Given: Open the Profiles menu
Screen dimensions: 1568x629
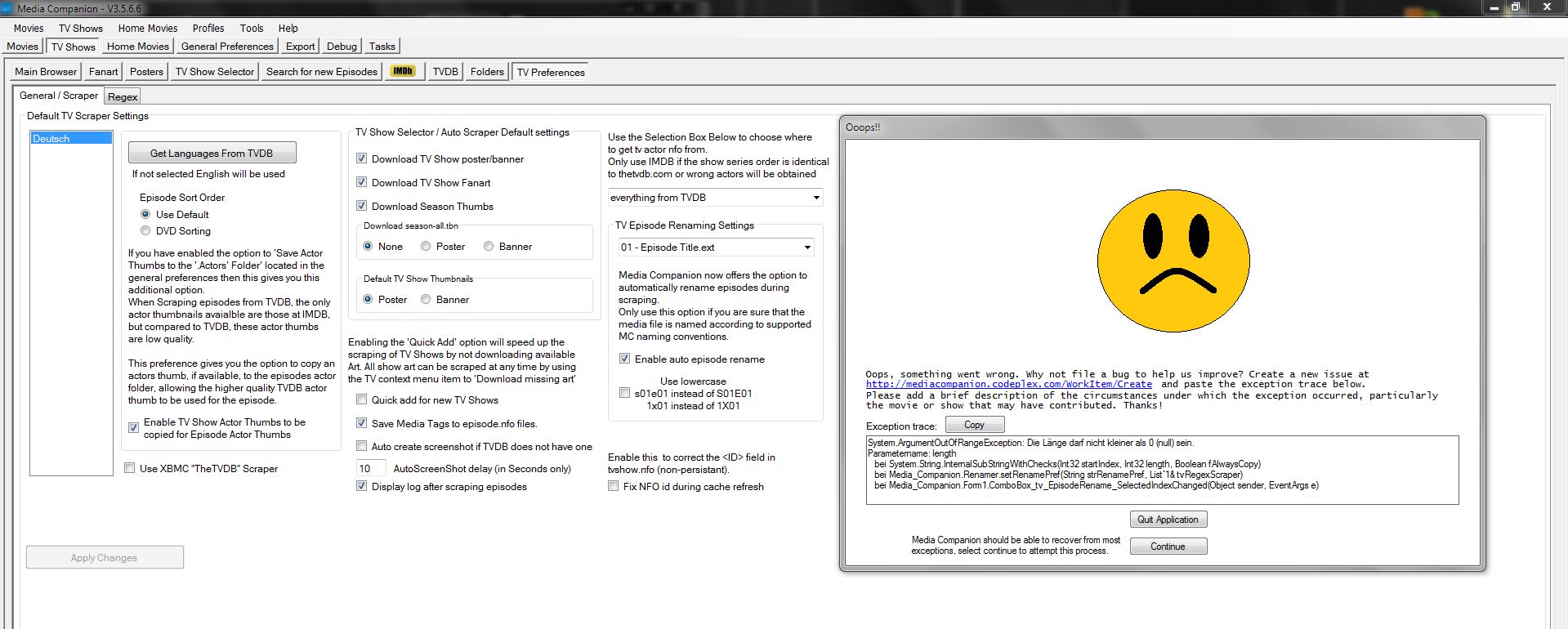Looking at the screenshot, I should [208, 28].
